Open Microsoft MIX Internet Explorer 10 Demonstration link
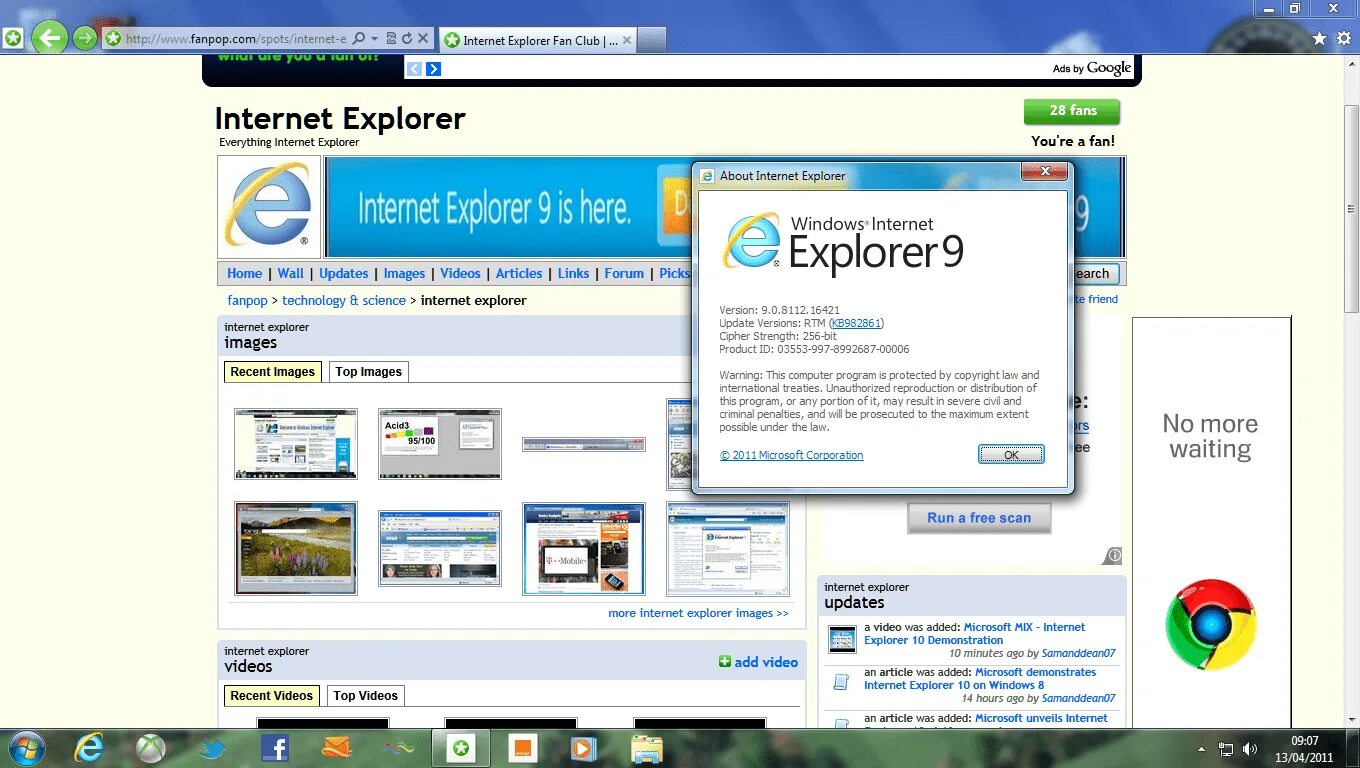Viewport: 1360px width, 768px height. coord(974,633)
